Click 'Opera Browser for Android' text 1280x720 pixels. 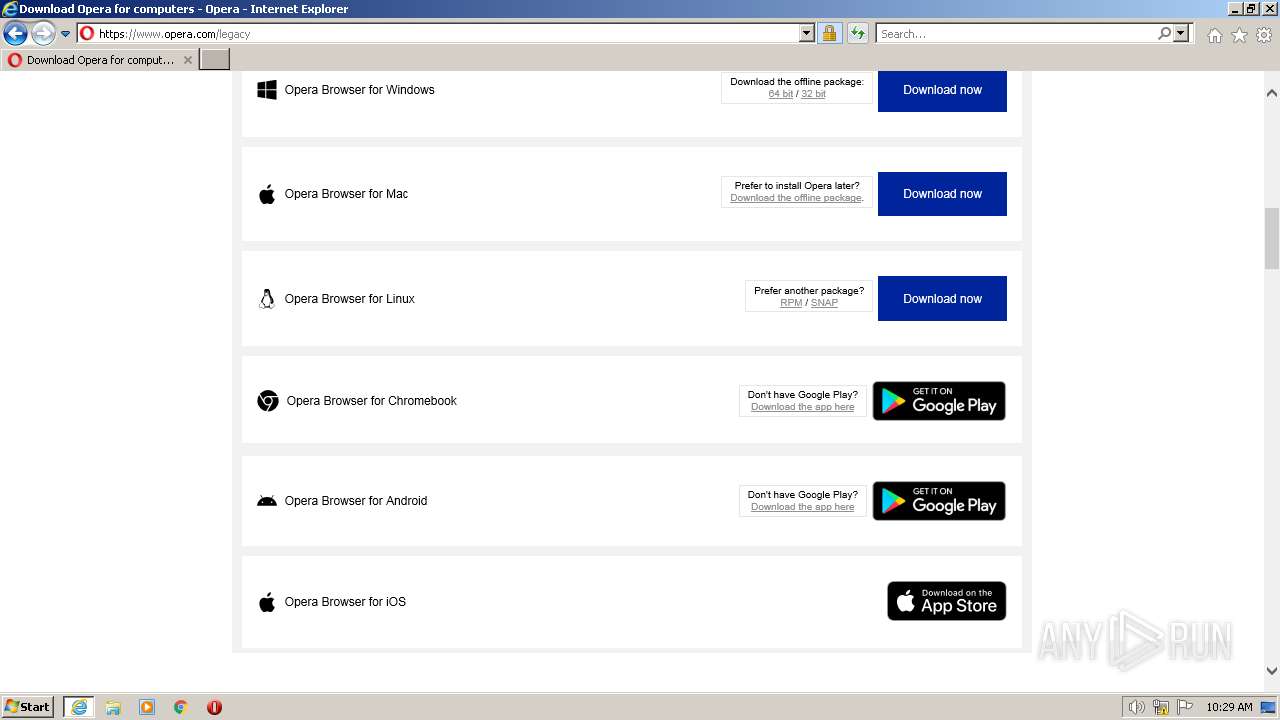click(355, 501)
